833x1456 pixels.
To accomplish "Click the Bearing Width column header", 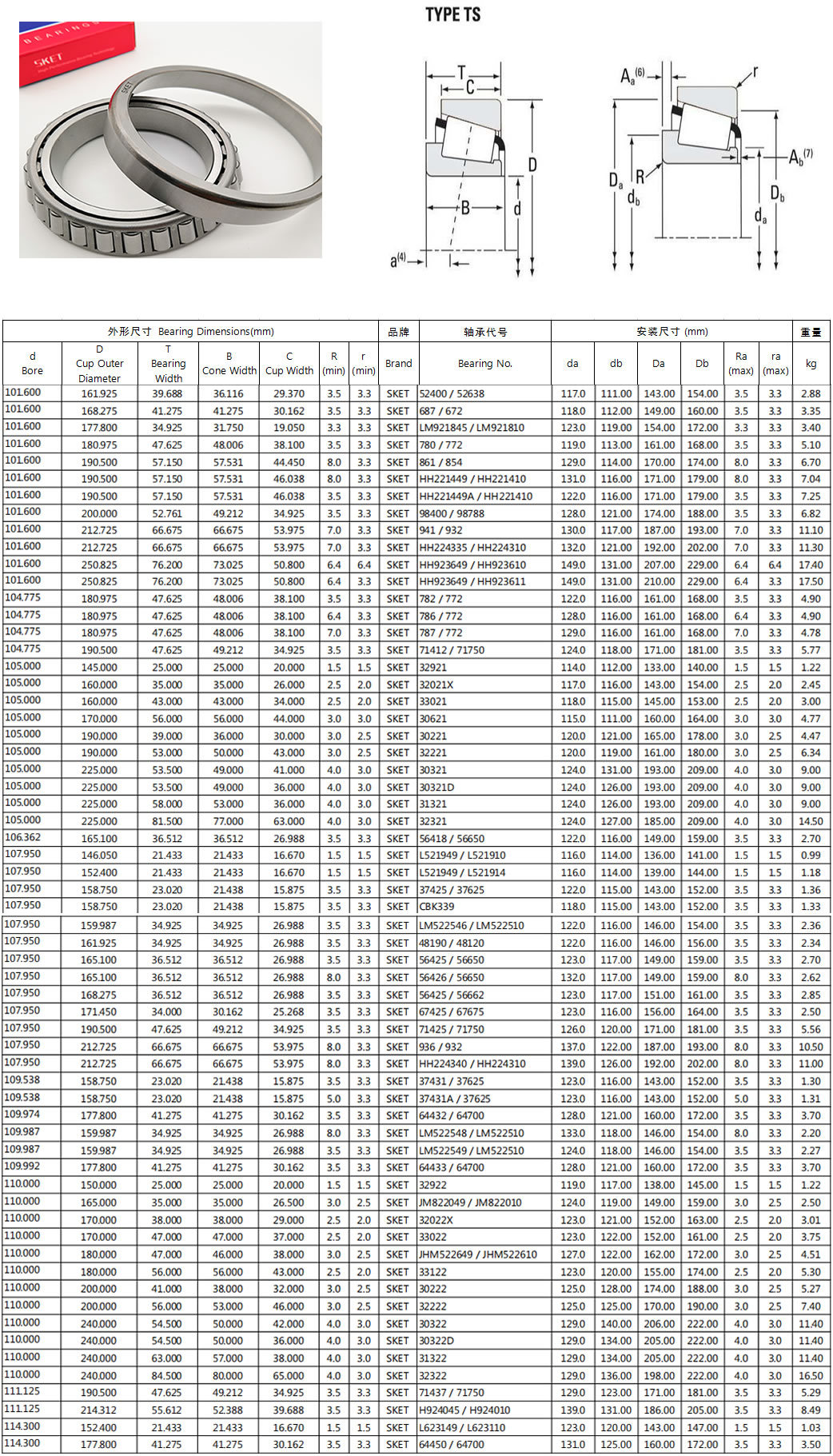I will (168, 364).
